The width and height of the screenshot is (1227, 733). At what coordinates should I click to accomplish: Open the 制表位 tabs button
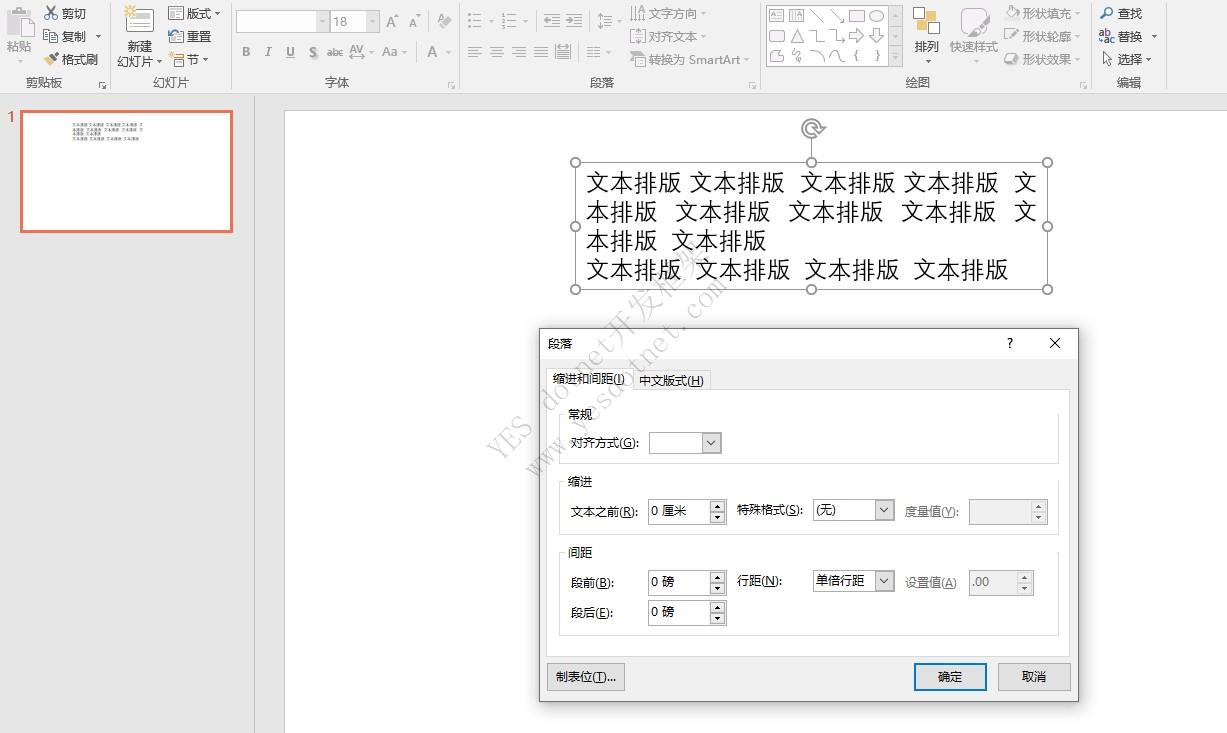click(x=586, y=677)
